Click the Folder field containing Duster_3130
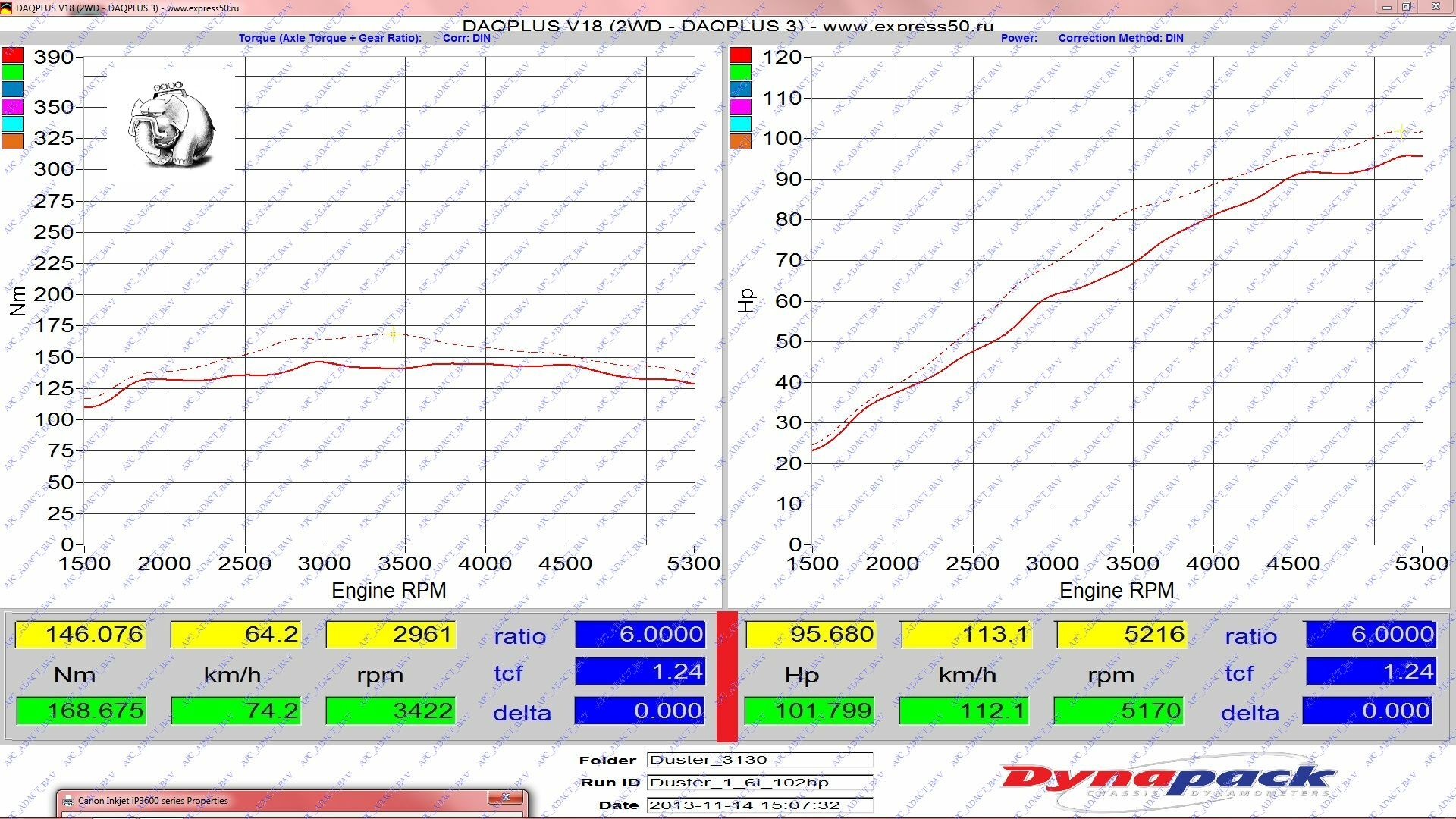This screenshot has height=819, width=1456. (759, 760)
